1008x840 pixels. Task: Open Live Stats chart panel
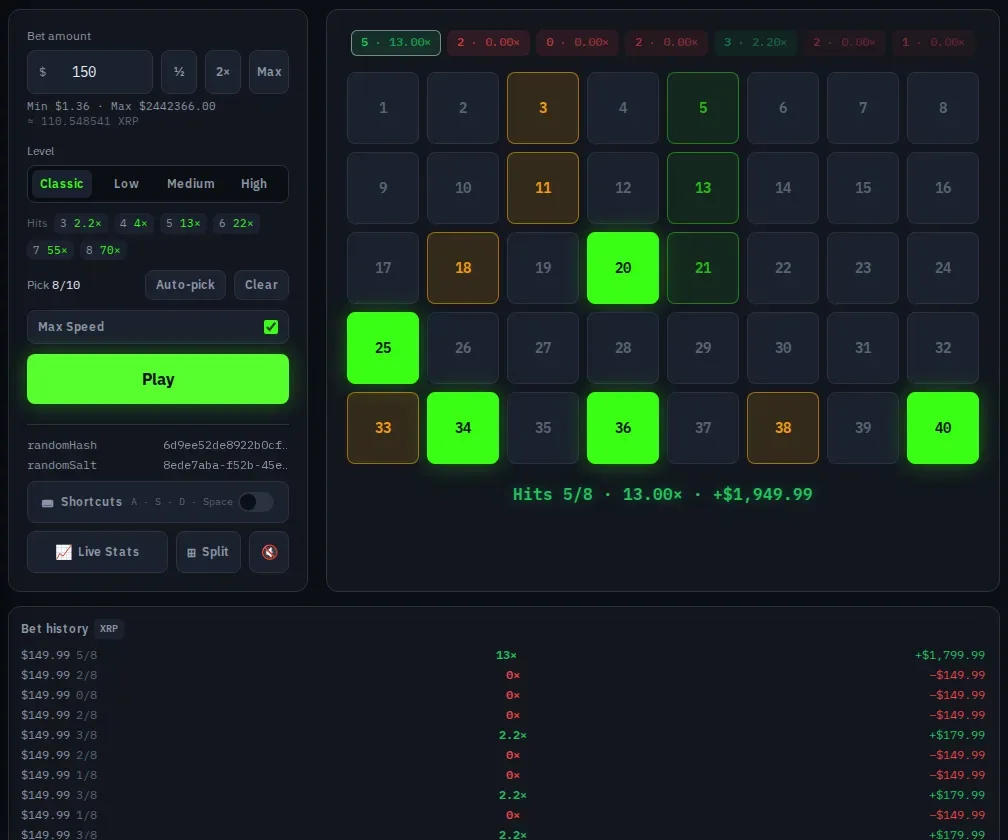click(97, 551)
